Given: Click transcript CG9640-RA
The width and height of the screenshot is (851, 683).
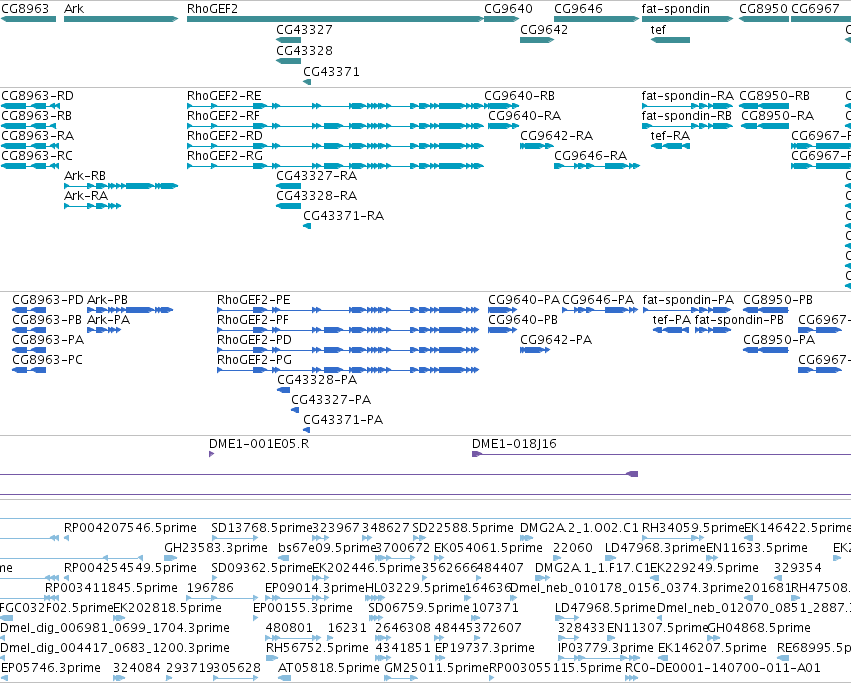Looking at the screenshot, I should click(504, 126).
